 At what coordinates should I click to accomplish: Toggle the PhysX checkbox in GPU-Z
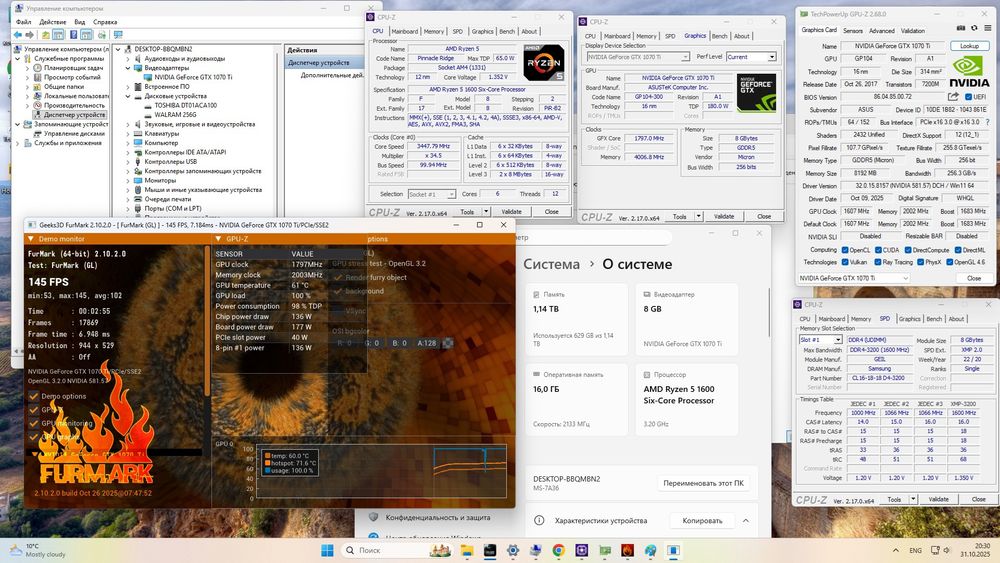921,262
